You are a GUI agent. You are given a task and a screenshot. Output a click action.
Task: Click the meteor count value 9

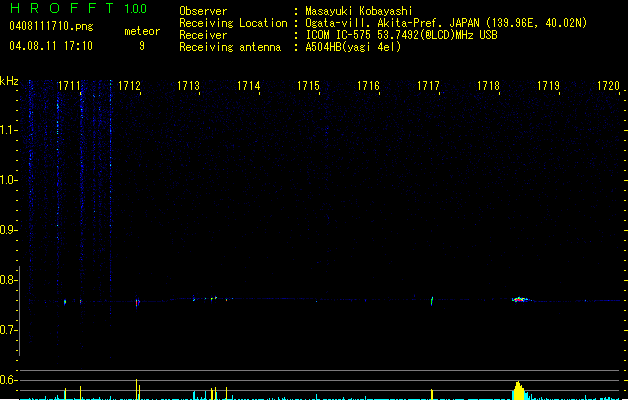(142, 46)
